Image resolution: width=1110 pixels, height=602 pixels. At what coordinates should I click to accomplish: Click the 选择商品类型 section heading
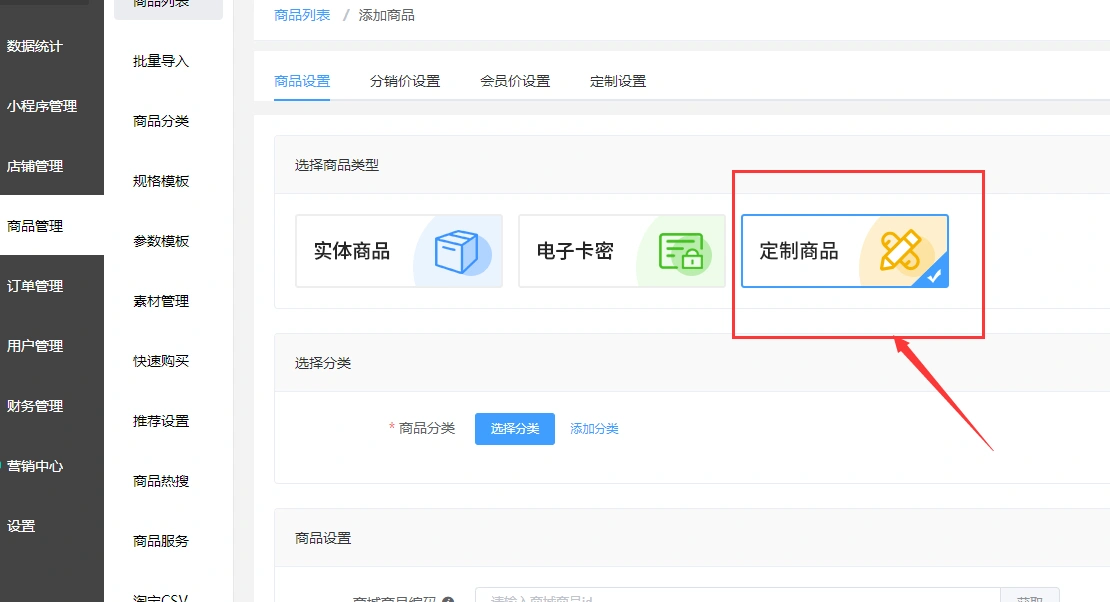pos(337,165)
